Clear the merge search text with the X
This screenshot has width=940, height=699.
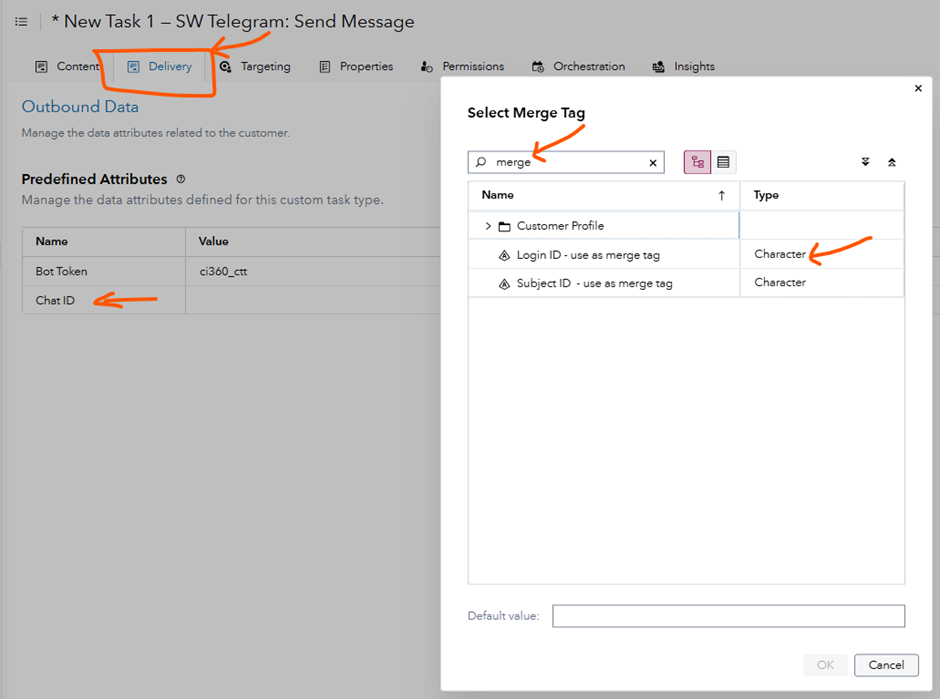pyautogui.click(x=653, y=161)
